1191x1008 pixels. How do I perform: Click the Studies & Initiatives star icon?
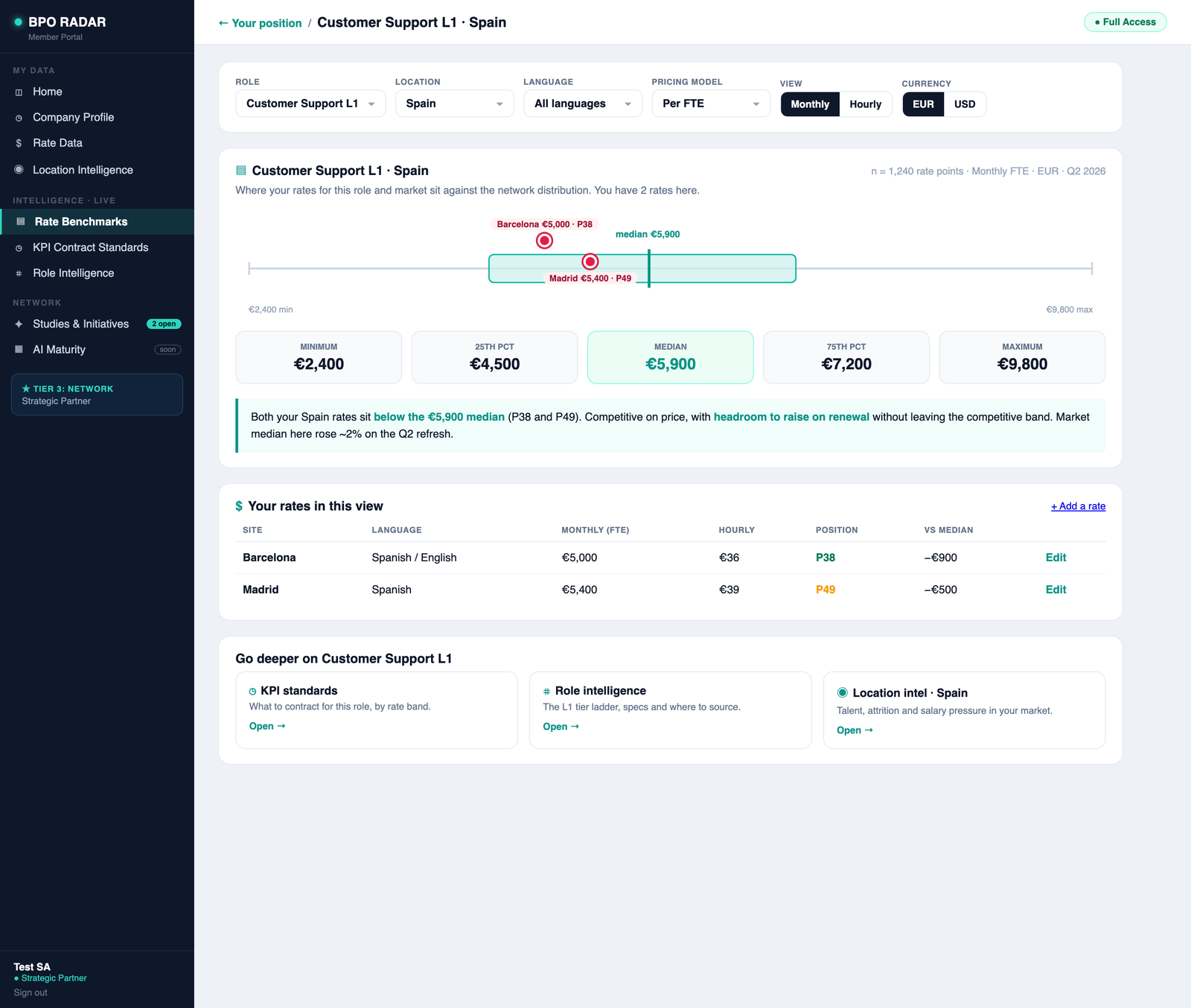click(x=19, y=324)
